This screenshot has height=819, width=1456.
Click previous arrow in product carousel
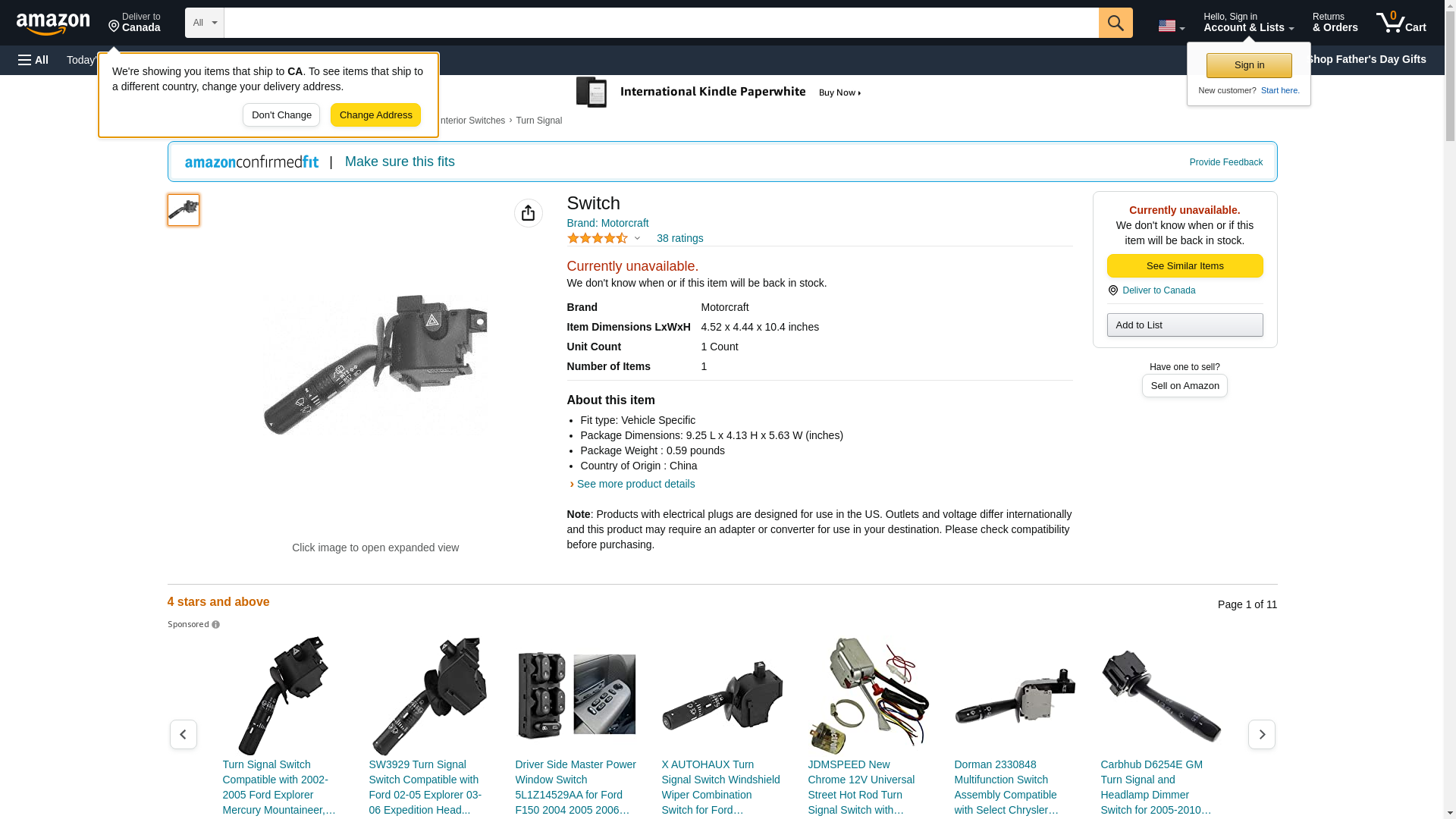click(x=183, y=734)
